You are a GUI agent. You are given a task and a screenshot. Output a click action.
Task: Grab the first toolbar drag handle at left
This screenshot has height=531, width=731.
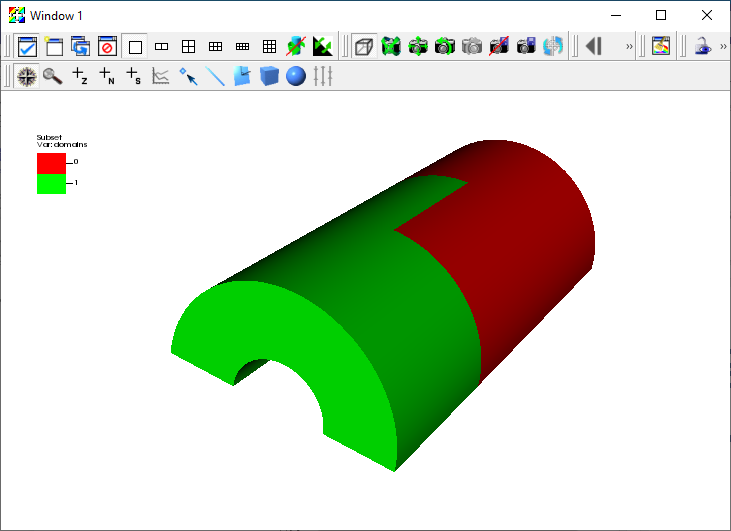pos(7,46)
